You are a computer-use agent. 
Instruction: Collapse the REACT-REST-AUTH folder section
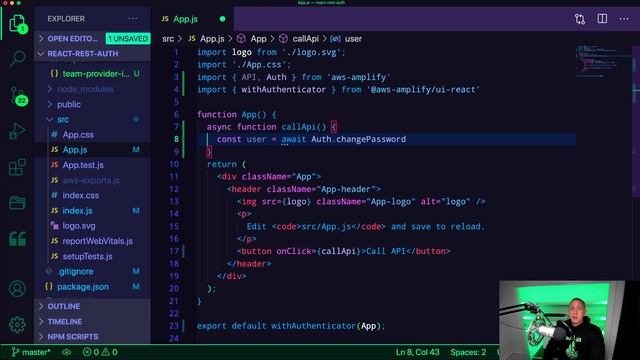[93, 54]
